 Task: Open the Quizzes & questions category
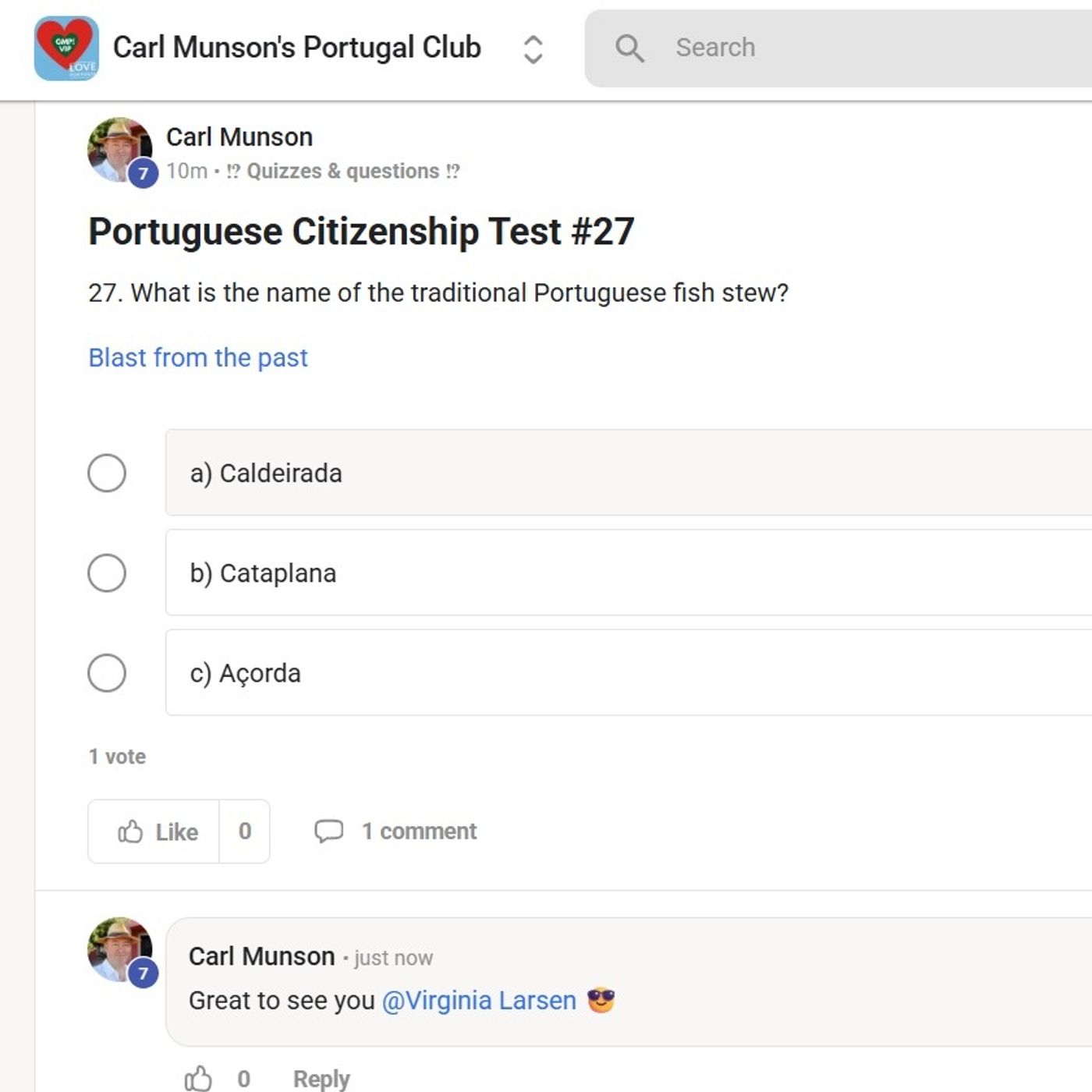point(342,172)
